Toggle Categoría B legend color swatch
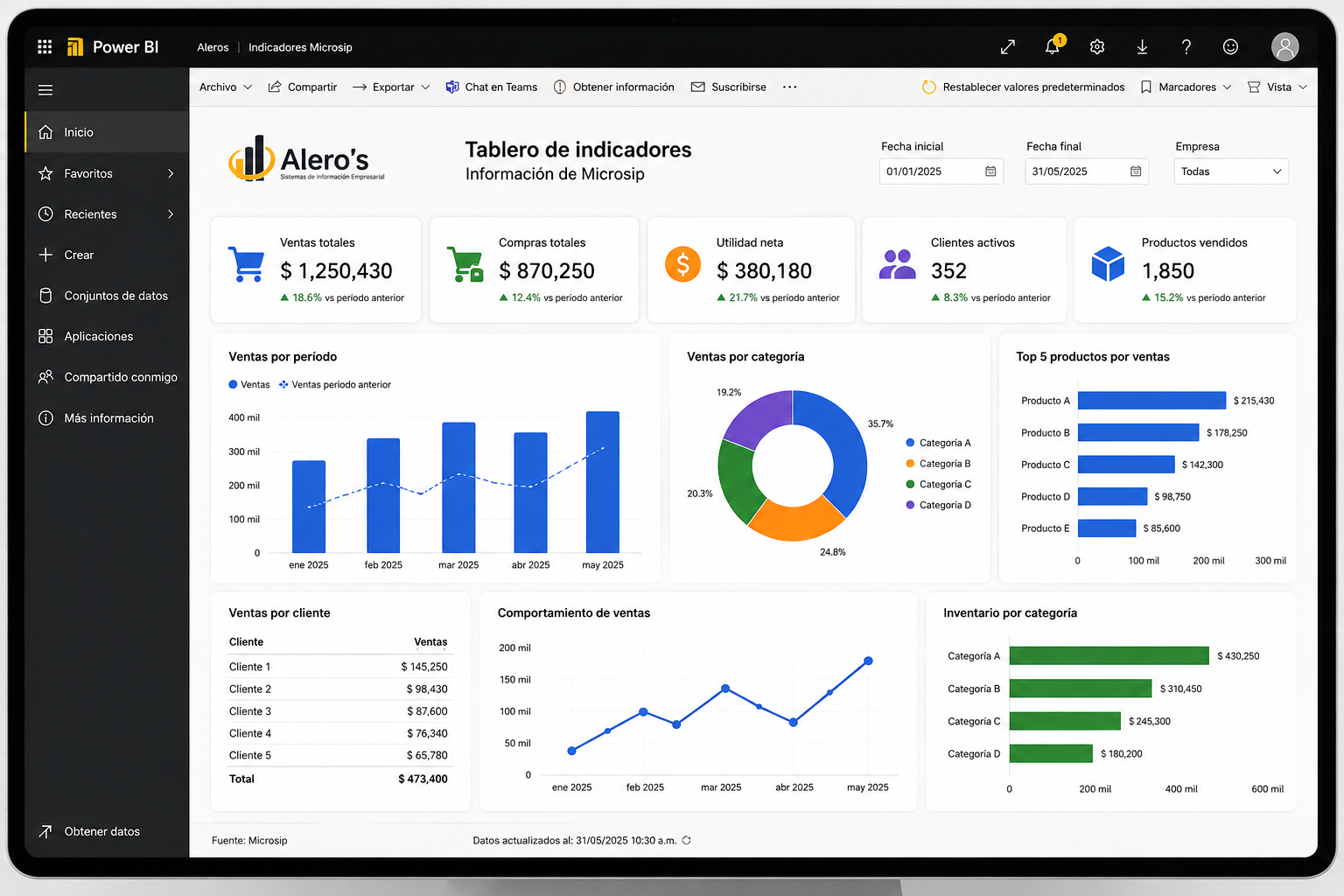This screenshot has width=1344, height=896. tap(911, 464)
